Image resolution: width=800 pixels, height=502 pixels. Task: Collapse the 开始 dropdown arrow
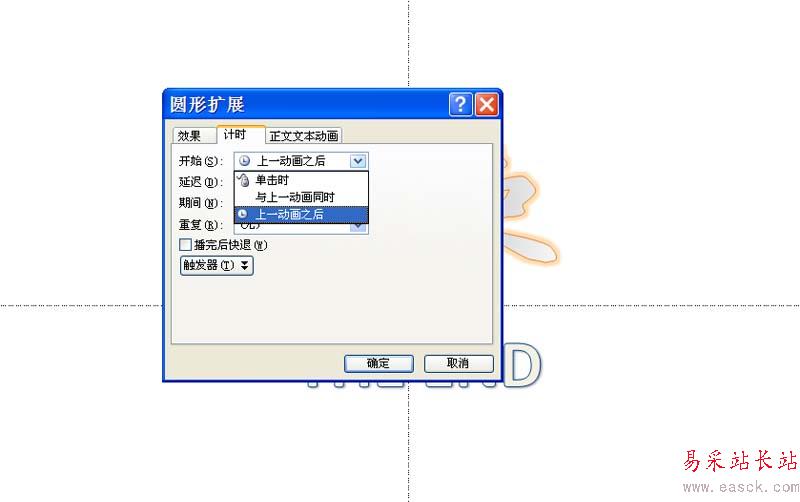pyautogui.click(x=358, y=161)
